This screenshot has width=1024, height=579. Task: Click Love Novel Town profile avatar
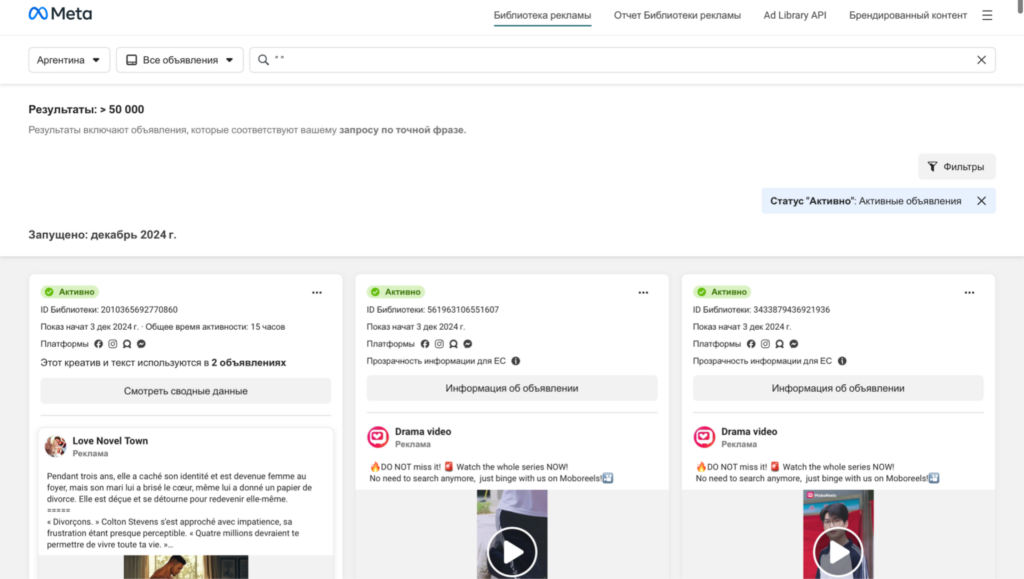[x=56, y=446]
